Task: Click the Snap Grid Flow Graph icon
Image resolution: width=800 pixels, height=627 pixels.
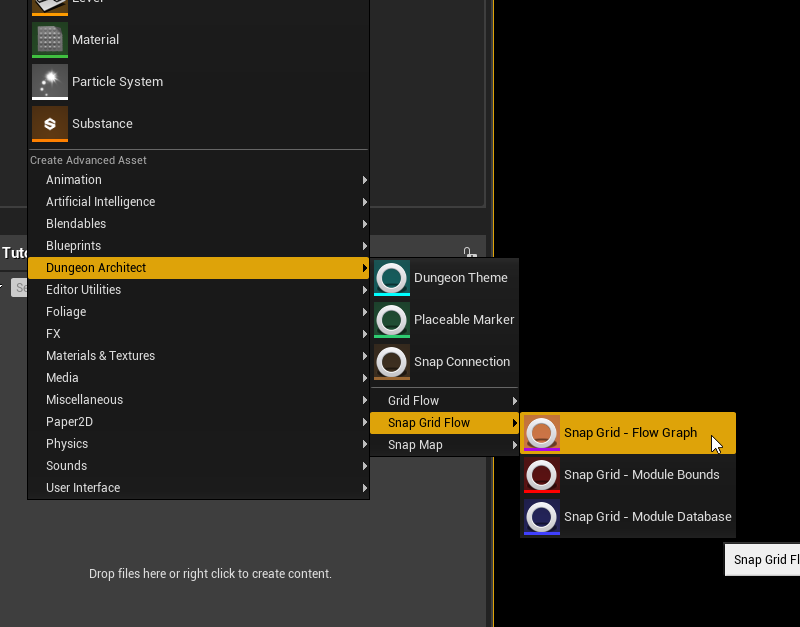Action: point(542,433)
